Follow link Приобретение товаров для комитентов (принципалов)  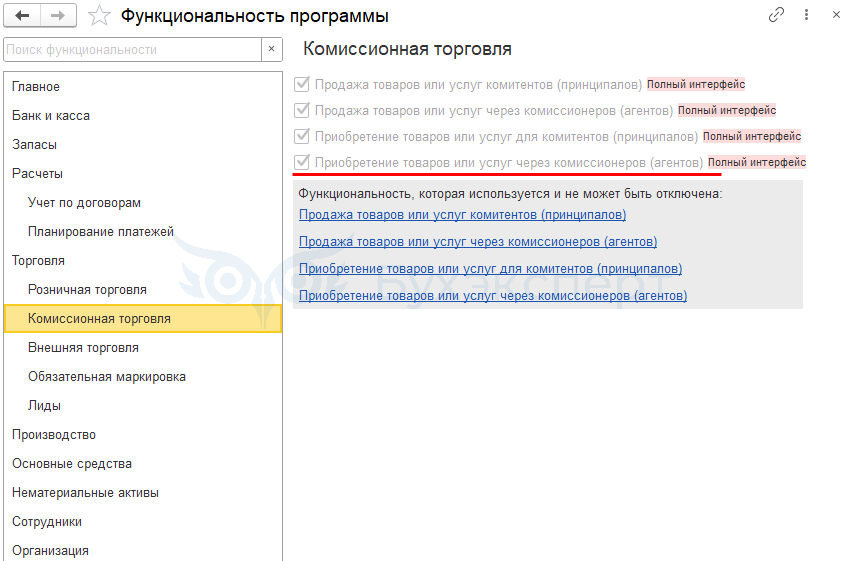pyautogui.click(x=490, y=269)
